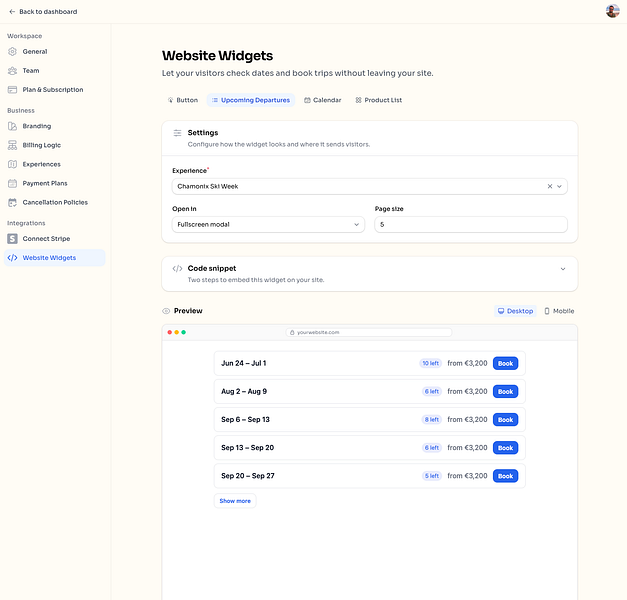Clear the Chamonix Ski Week selection
Screen dimensions: 627x600
click(550, 186)
